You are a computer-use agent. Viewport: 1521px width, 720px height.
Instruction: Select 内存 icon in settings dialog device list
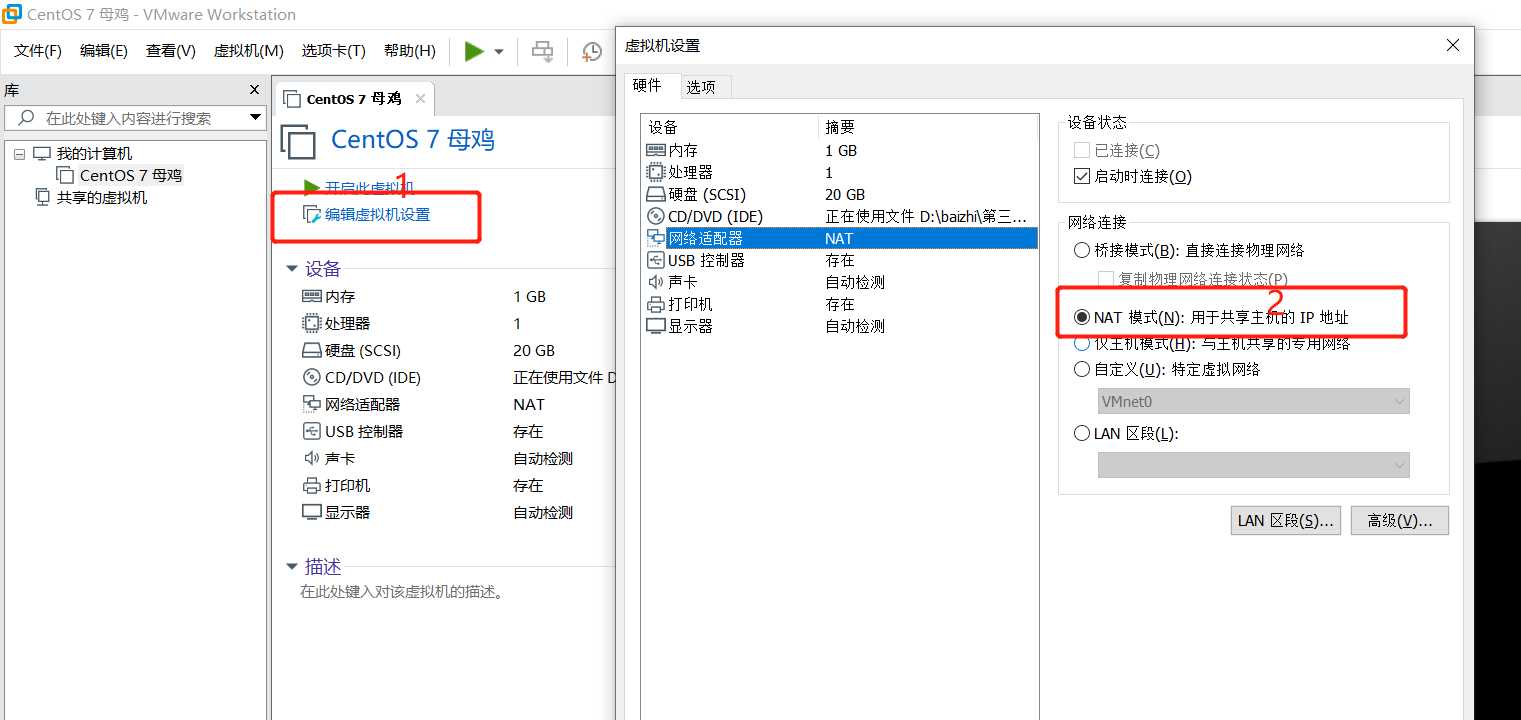[656, 150]
